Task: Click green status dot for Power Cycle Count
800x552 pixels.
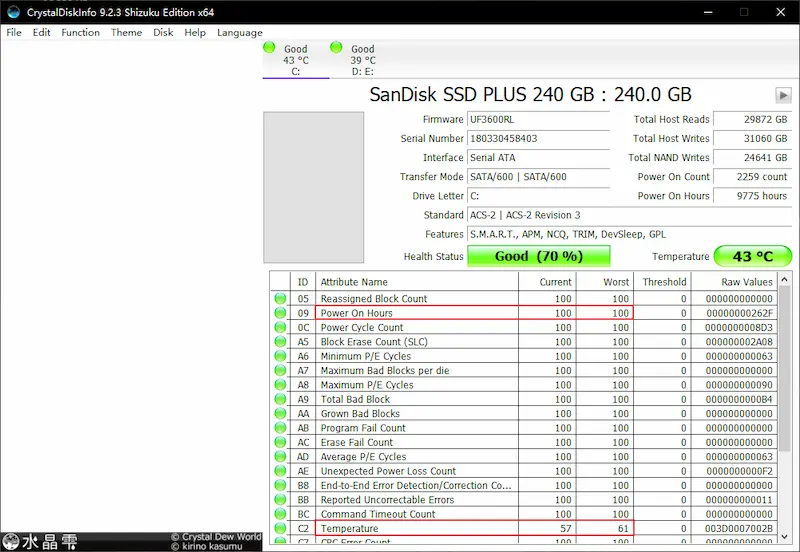Action: (280, 327)
